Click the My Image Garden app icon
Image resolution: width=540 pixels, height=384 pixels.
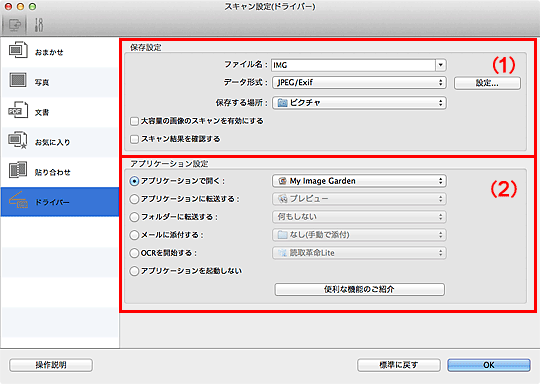coord(282,181)
